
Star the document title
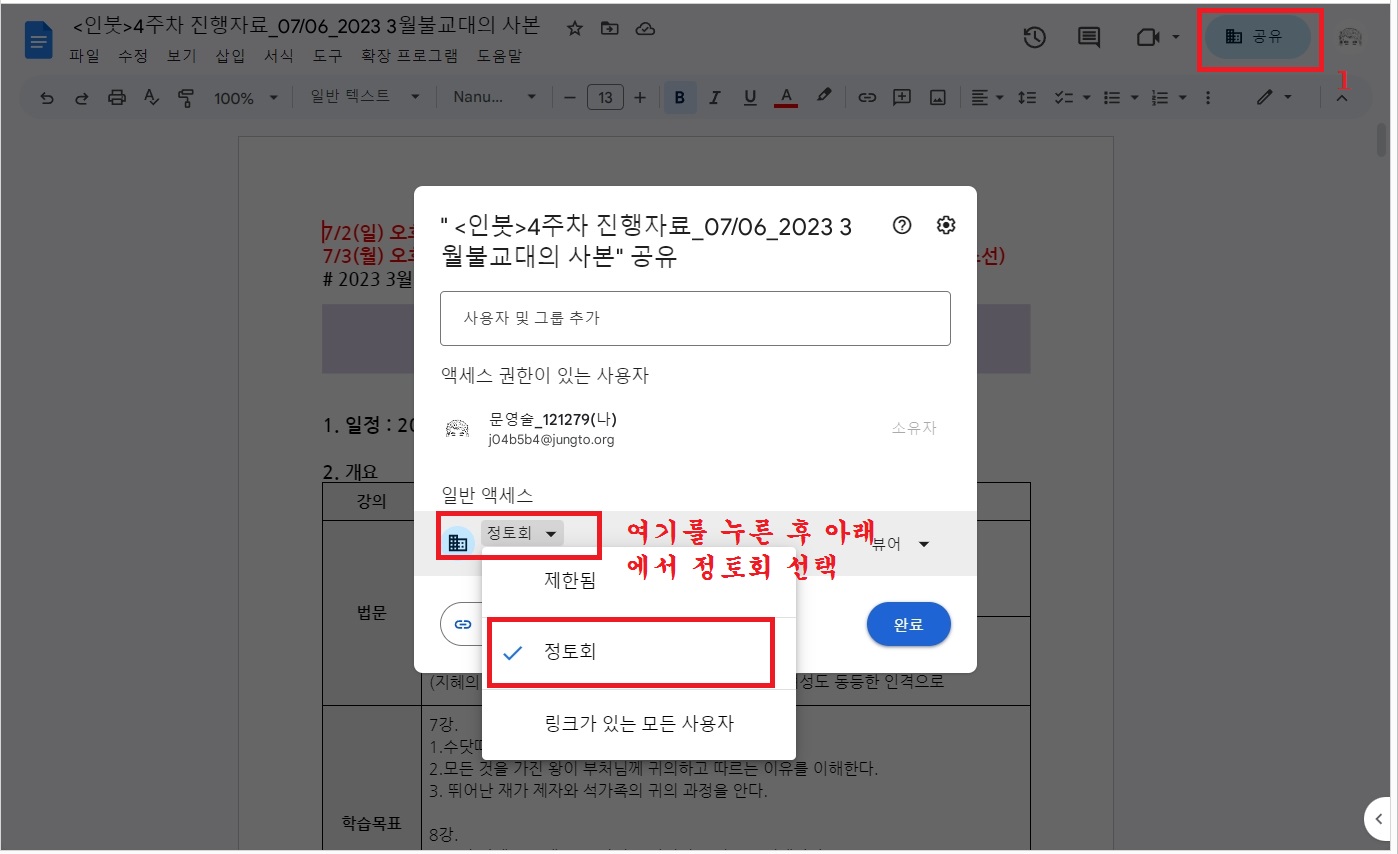[574, 29]
